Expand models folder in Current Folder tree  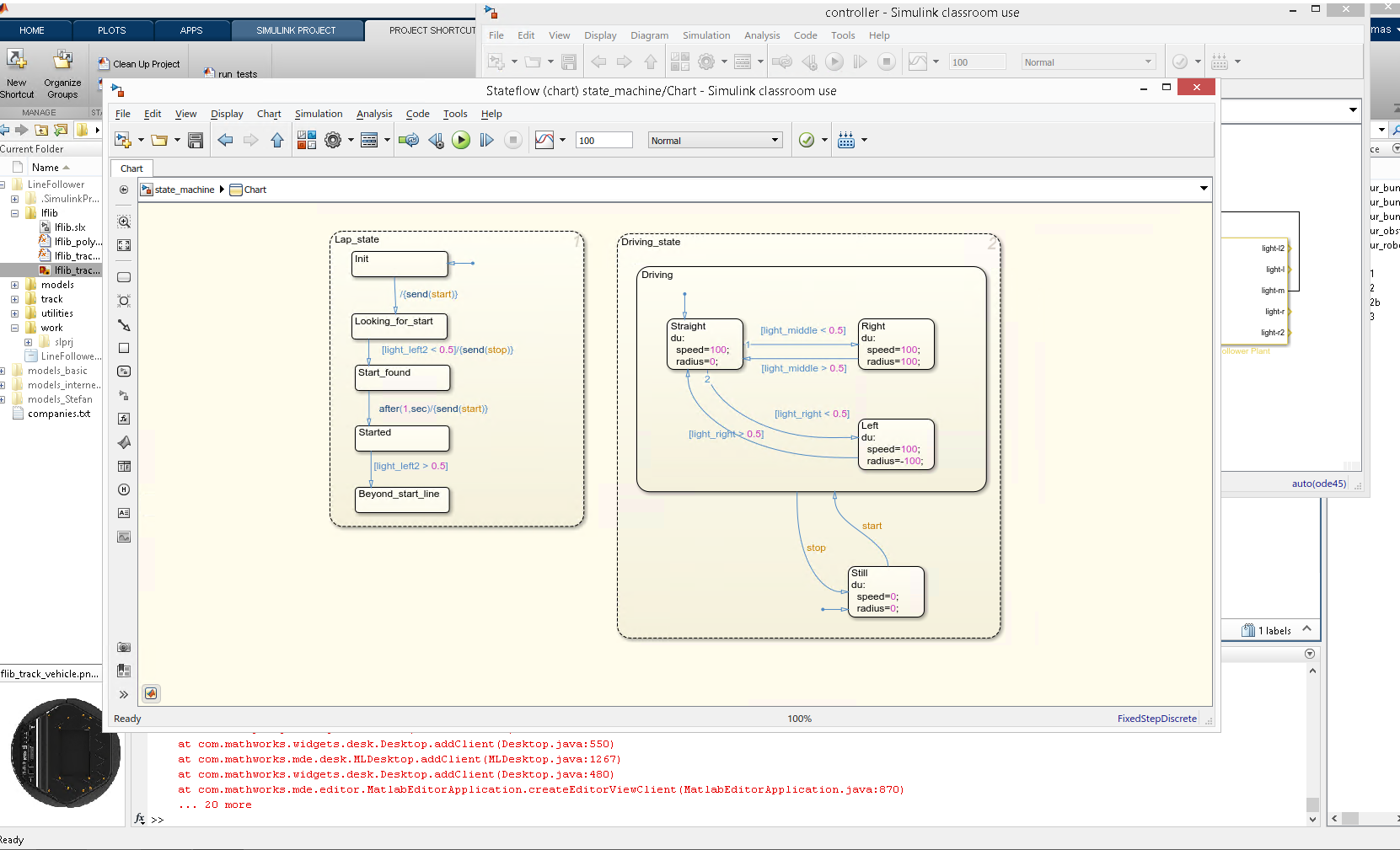[x=14, y=285]
